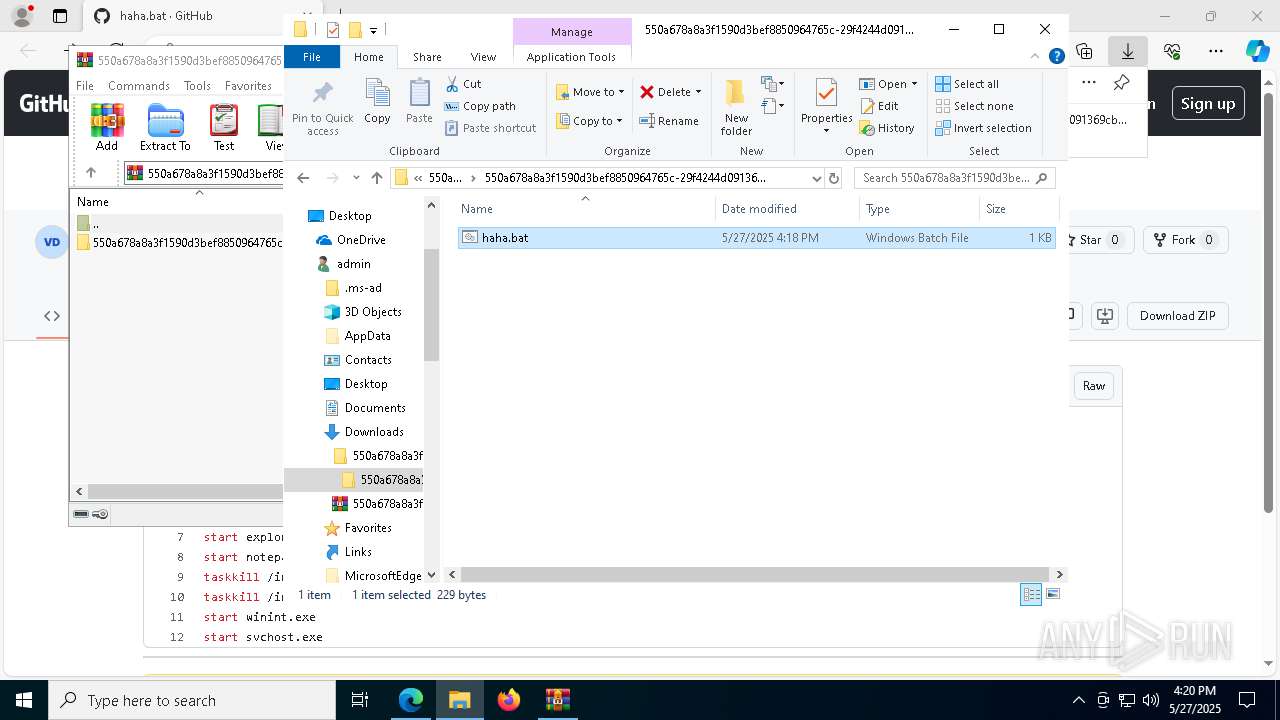Switch to details view layout
Image resolution: width=1280 pixels, height=720 pixels.
coord(1031,594)
